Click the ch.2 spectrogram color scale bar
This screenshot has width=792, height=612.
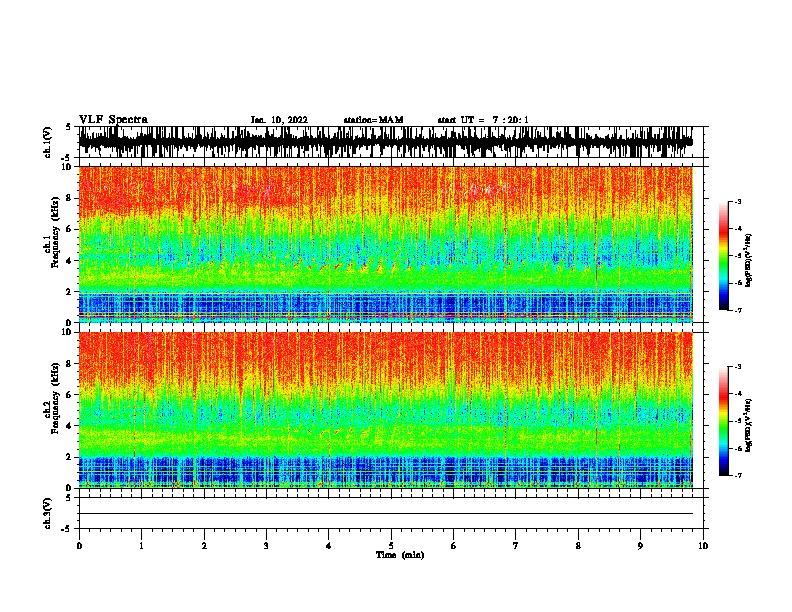pyautogui.click(x=724, y=421)
